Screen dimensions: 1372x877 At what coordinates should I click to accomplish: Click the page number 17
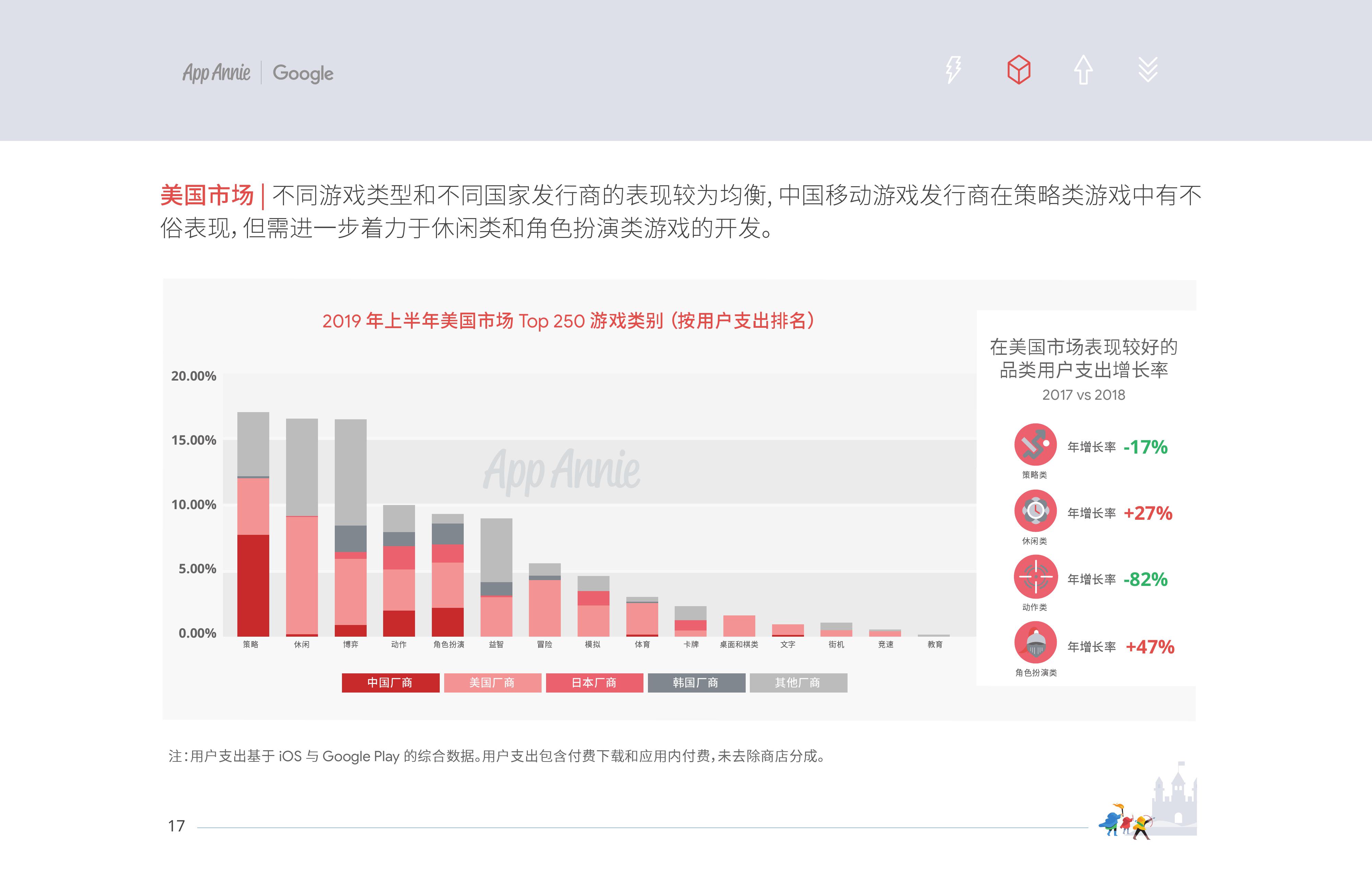pos(176,826)
